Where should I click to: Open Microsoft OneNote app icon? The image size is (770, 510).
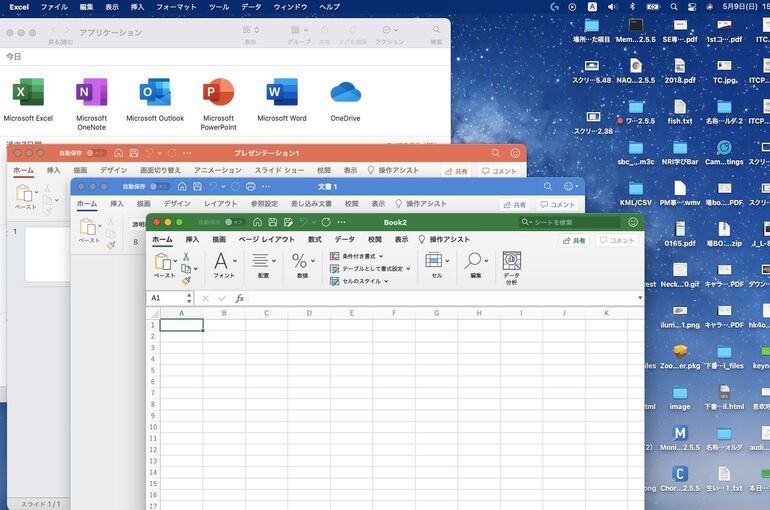pyautogui.click(x=91, y=92)
